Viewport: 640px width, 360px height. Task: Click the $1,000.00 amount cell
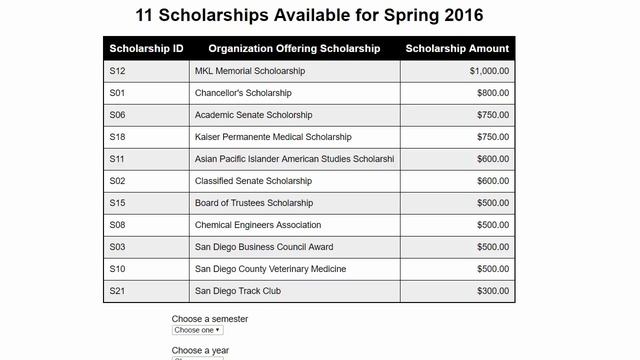[458, 71]
